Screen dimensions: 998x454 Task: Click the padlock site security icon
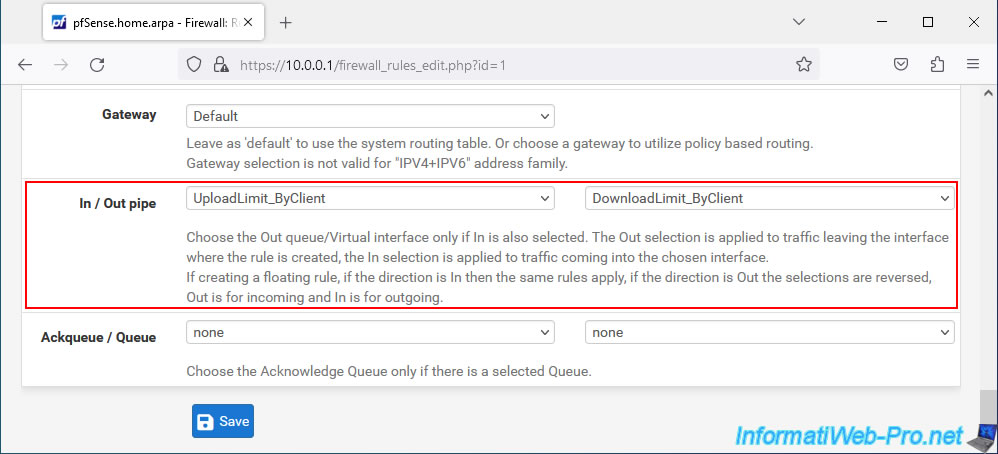220,64
